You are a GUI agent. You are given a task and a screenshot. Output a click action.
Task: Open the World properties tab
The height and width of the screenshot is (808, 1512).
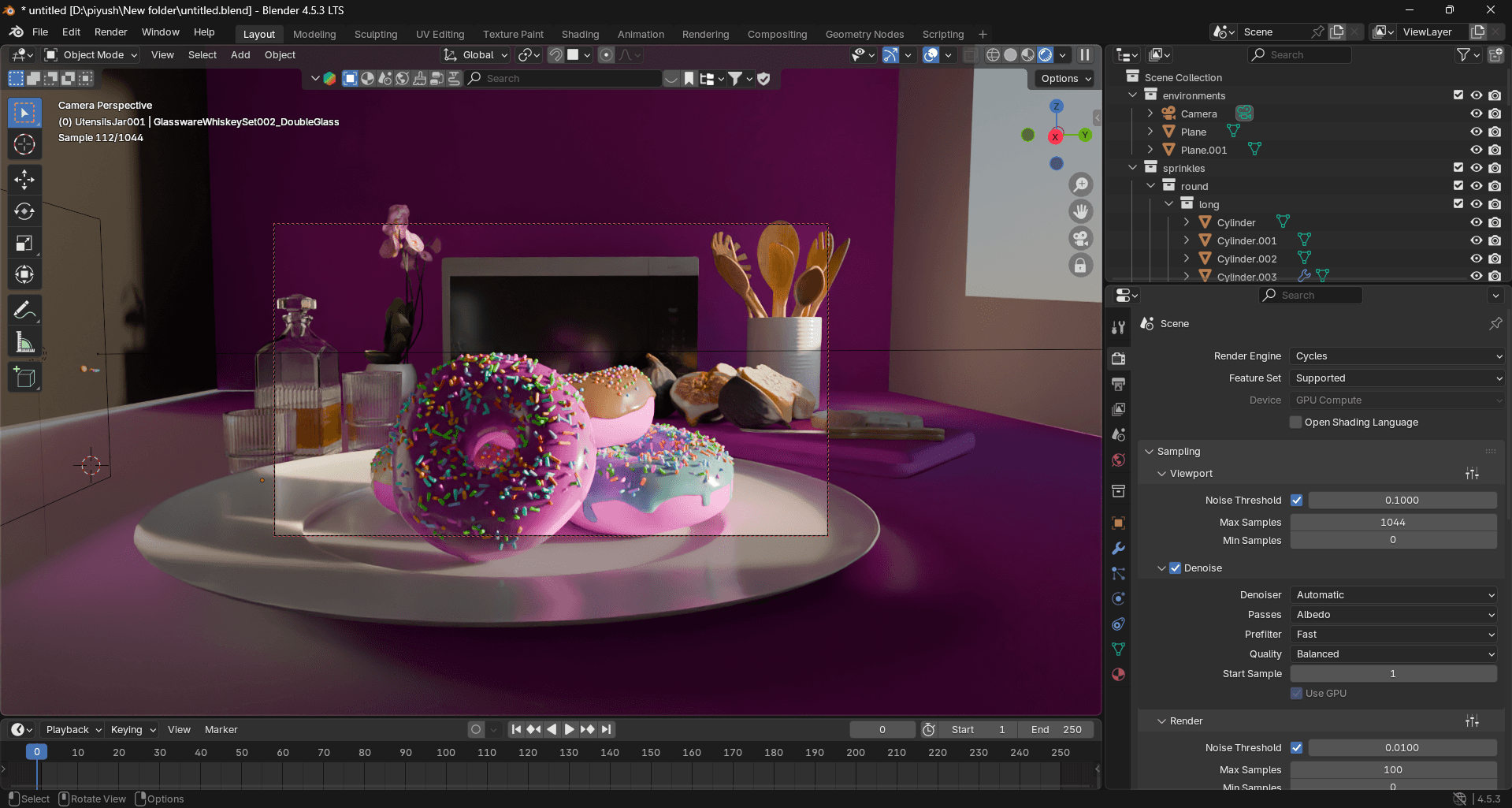click(x=1118, y=460)
